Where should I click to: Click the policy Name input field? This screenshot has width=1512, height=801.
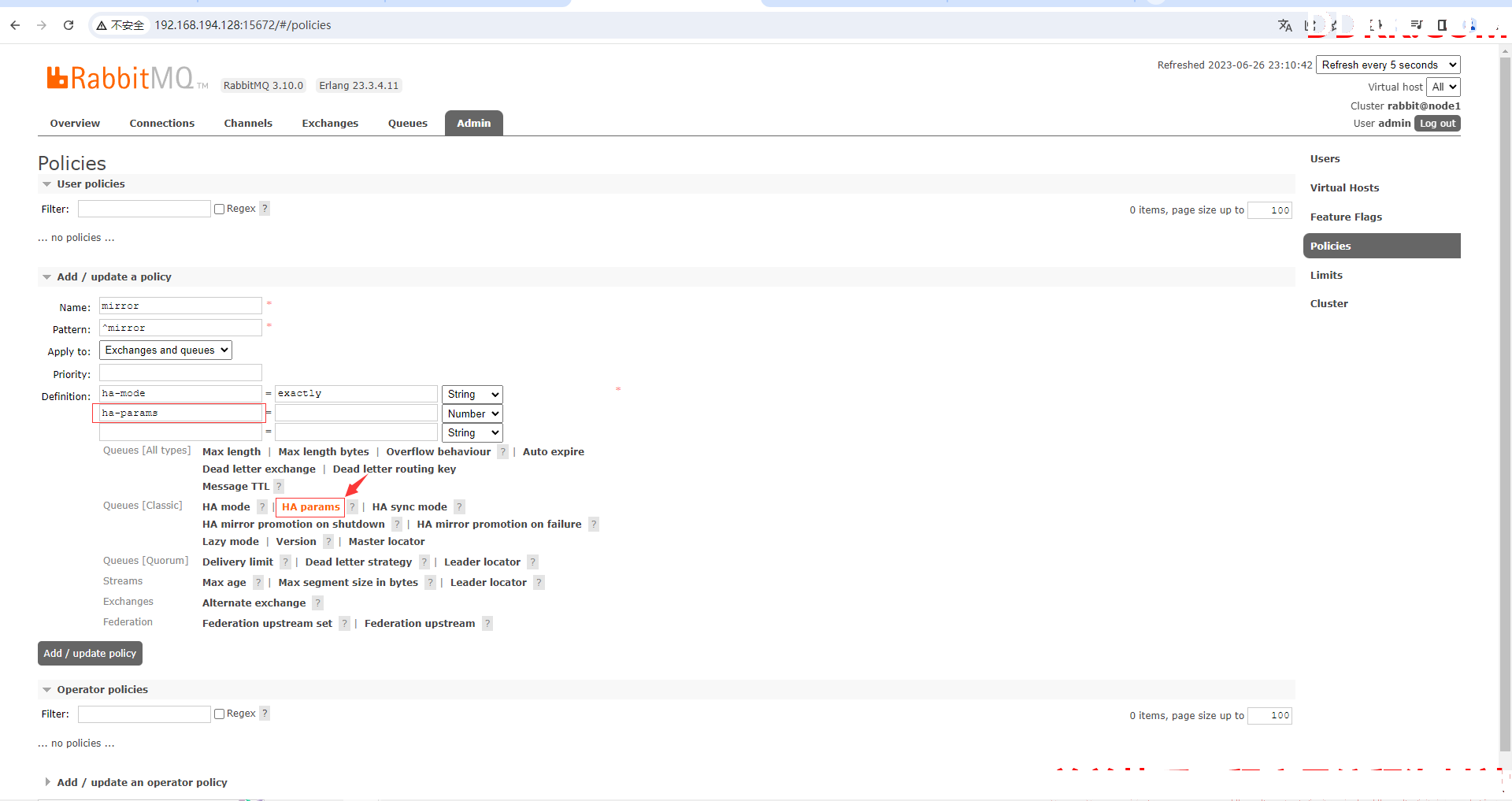180,306
